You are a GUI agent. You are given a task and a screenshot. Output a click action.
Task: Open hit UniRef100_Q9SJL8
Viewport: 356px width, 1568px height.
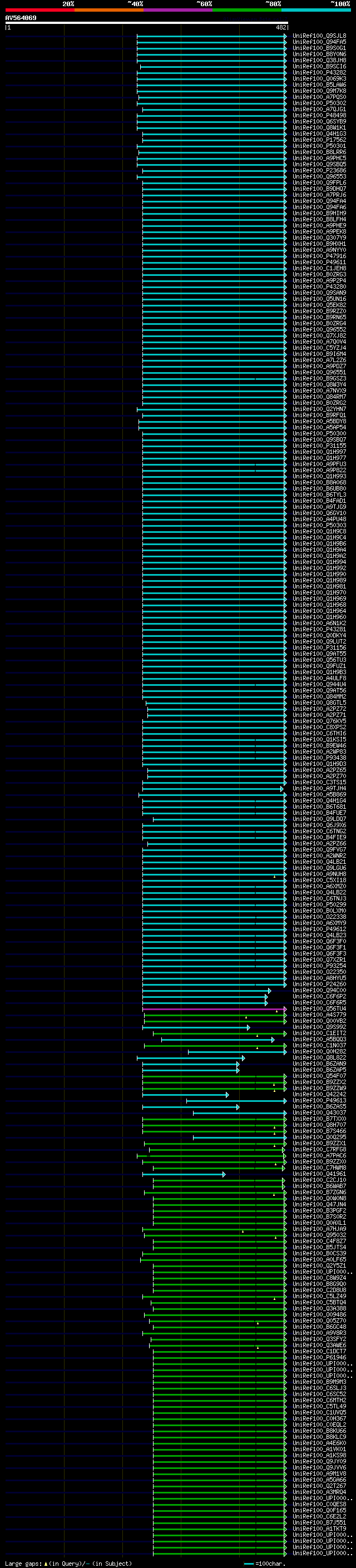point(319,36)
